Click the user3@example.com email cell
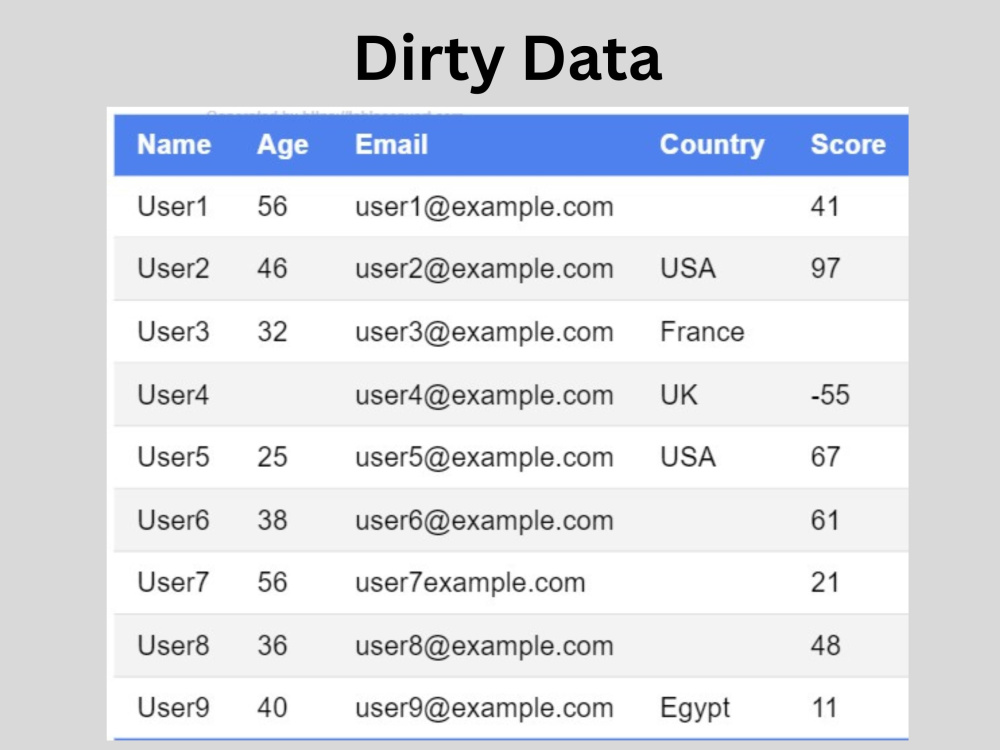The width and height of the screenshot is (1000, 750). pyautogui.click(x=484, y=332)
